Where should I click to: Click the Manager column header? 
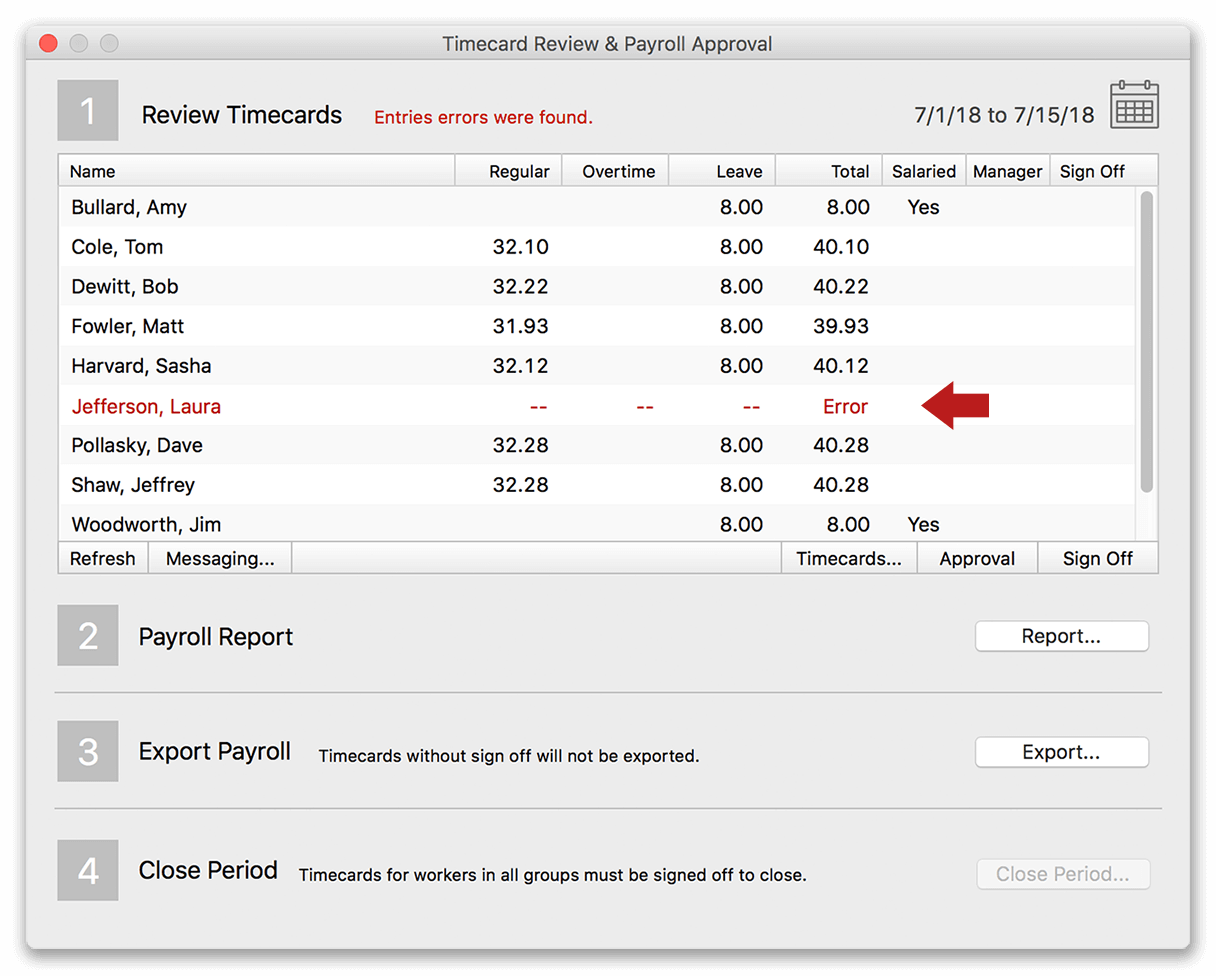click(1007, 170)
